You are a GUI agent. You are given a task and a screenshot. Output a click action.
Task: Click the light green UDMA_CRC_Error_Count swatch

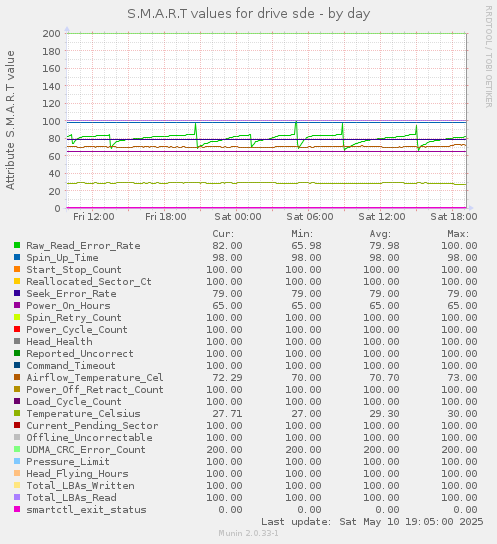pyautogui.click(x=17, y=449)
